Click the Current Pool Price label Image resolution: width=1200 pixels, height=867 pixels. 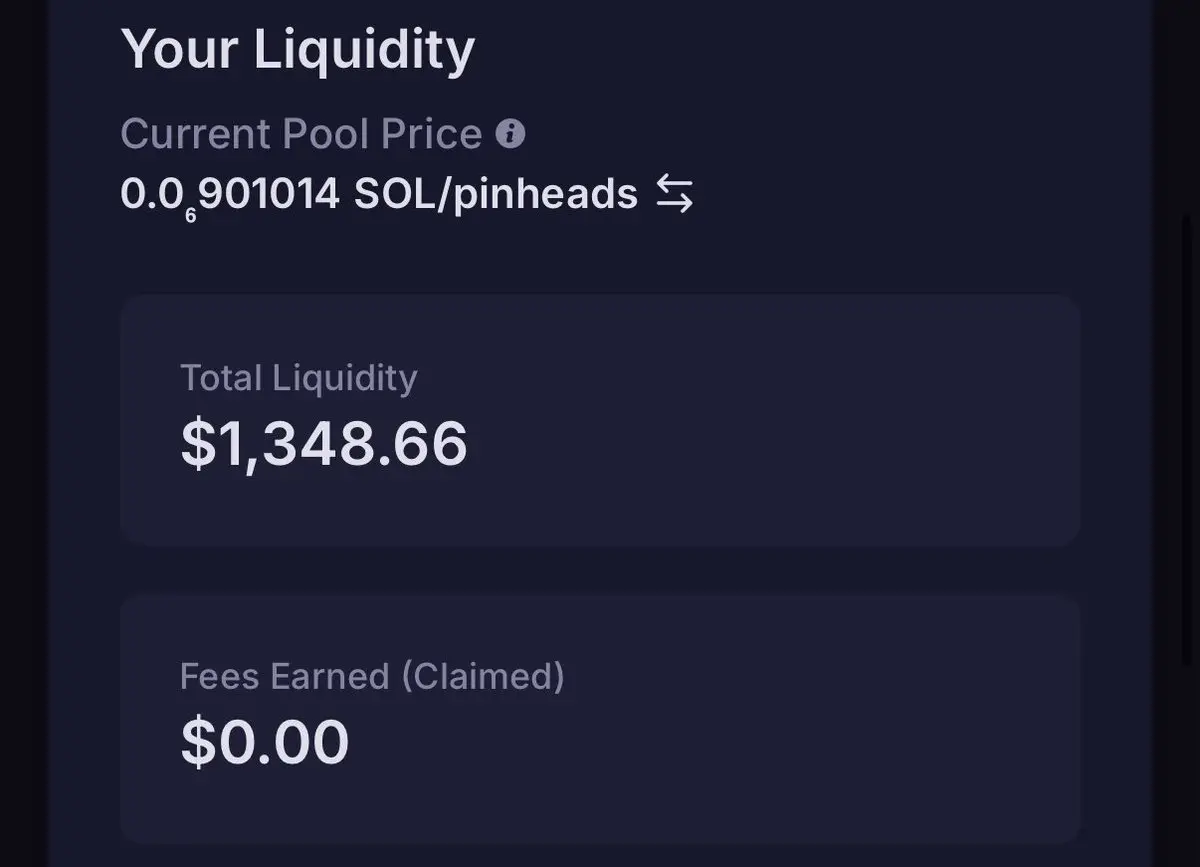coord(301,134)
